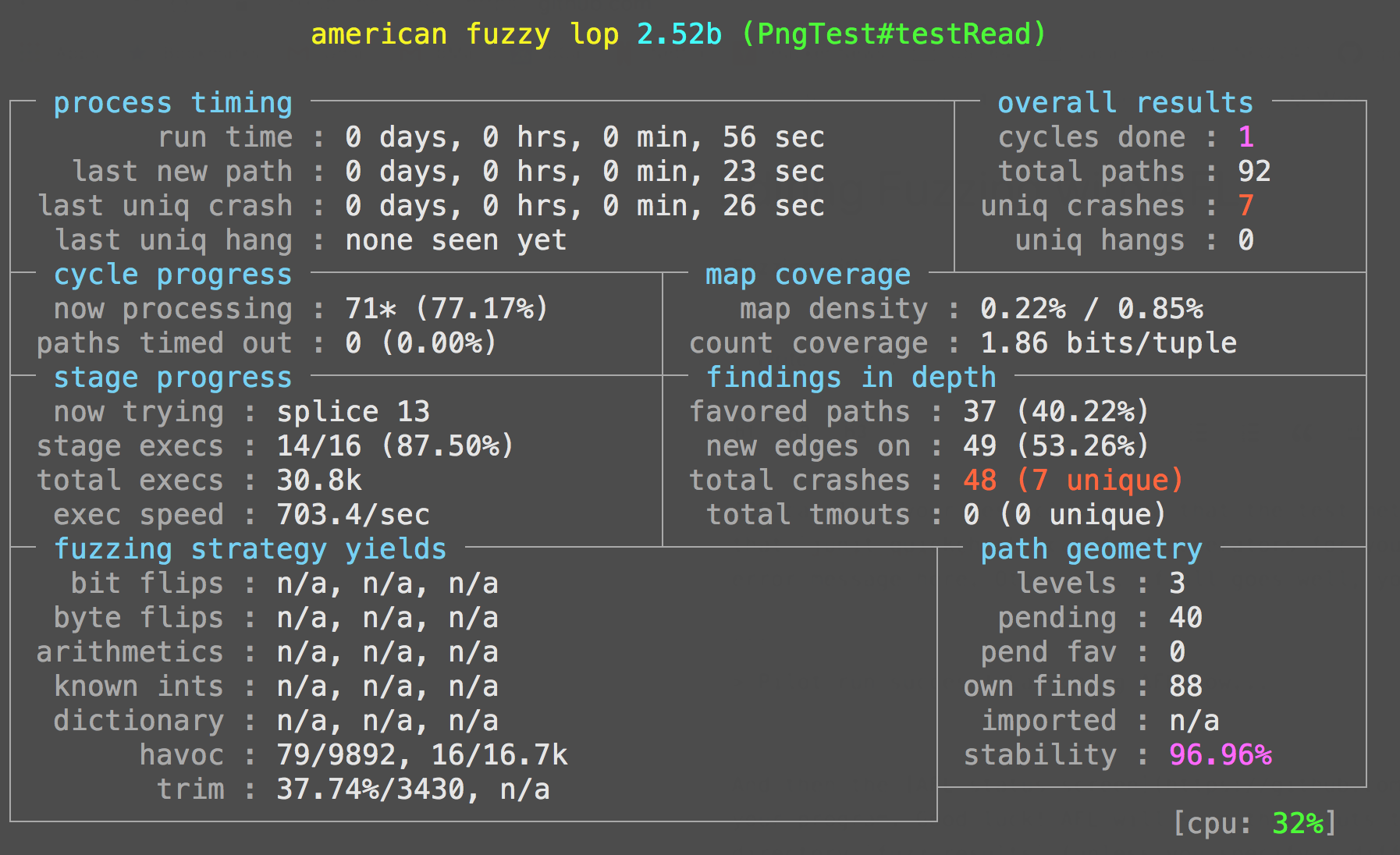Click the last new path value 23 sec
Image resolution: width=1400 pixels, height=855 pixels.
(x=585, y=172)
